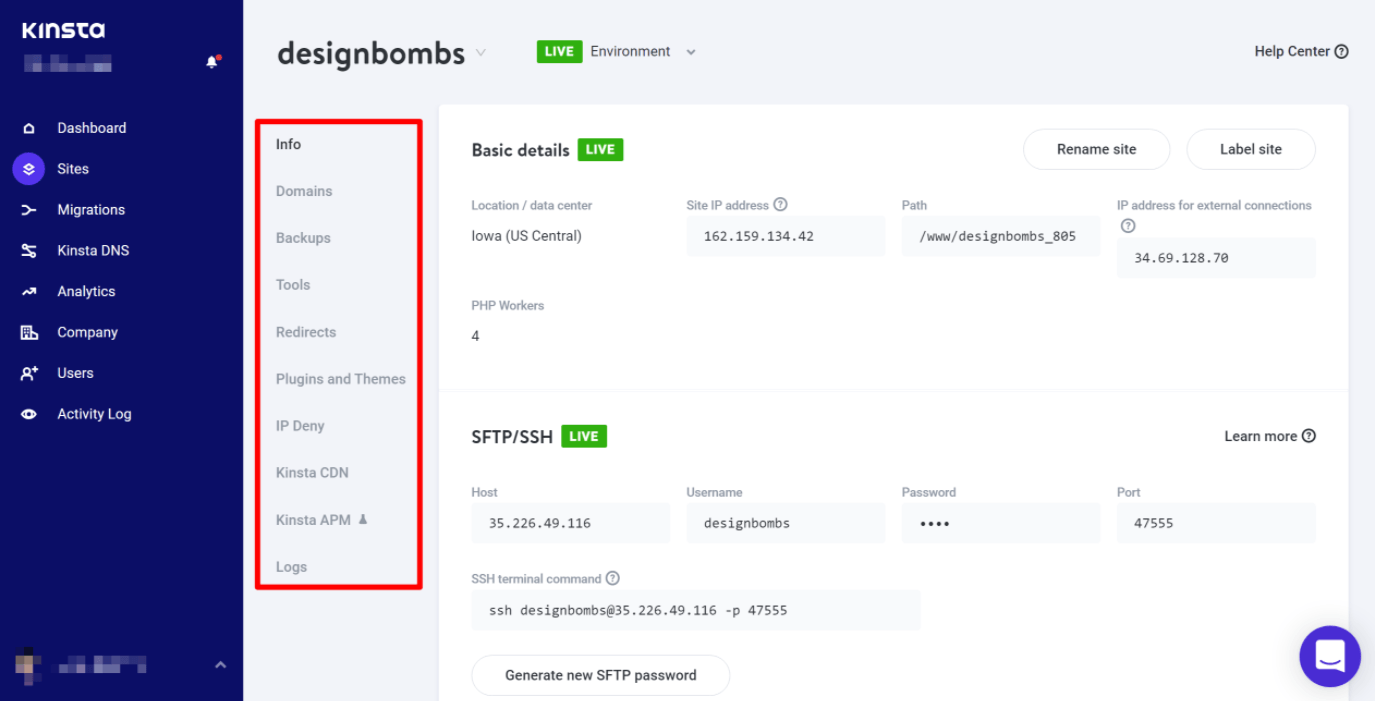This screenshot has width=1375, height=701.
Task: Click the Company building icon
Action: click(29, 333)
